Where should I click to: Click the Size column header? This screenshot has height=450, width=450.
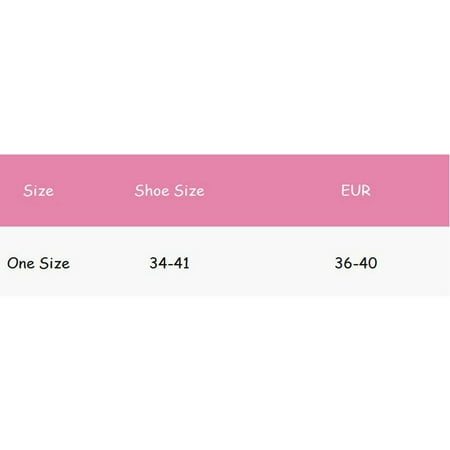tap(38, 191)
